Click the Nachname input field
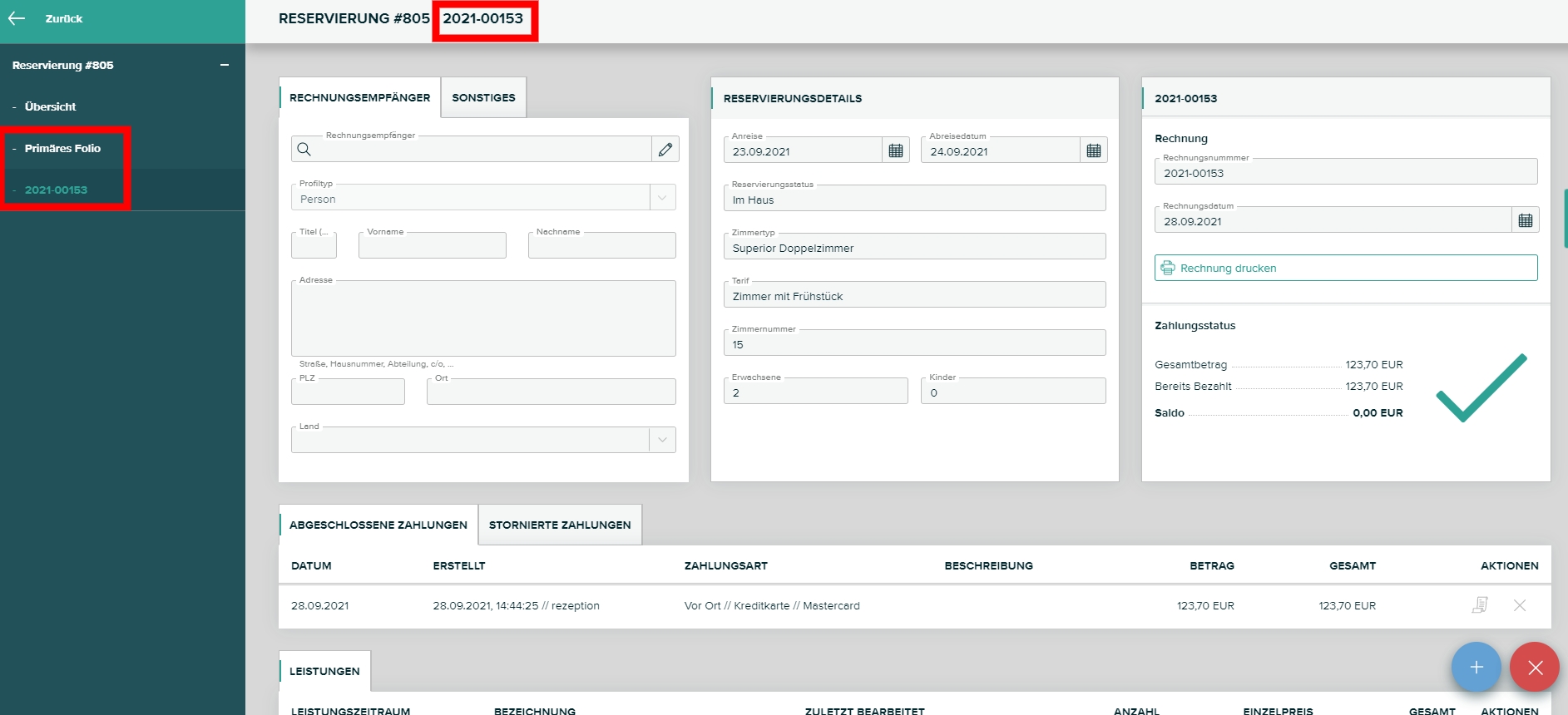 click(x=601, y=246)
